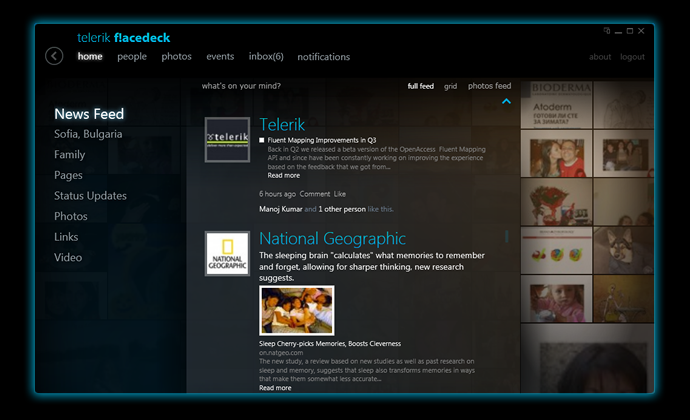The image size is (690, 420).
Task: Open the pencil sketch thumbnail at top right
Action: click(x=624, y=105)
